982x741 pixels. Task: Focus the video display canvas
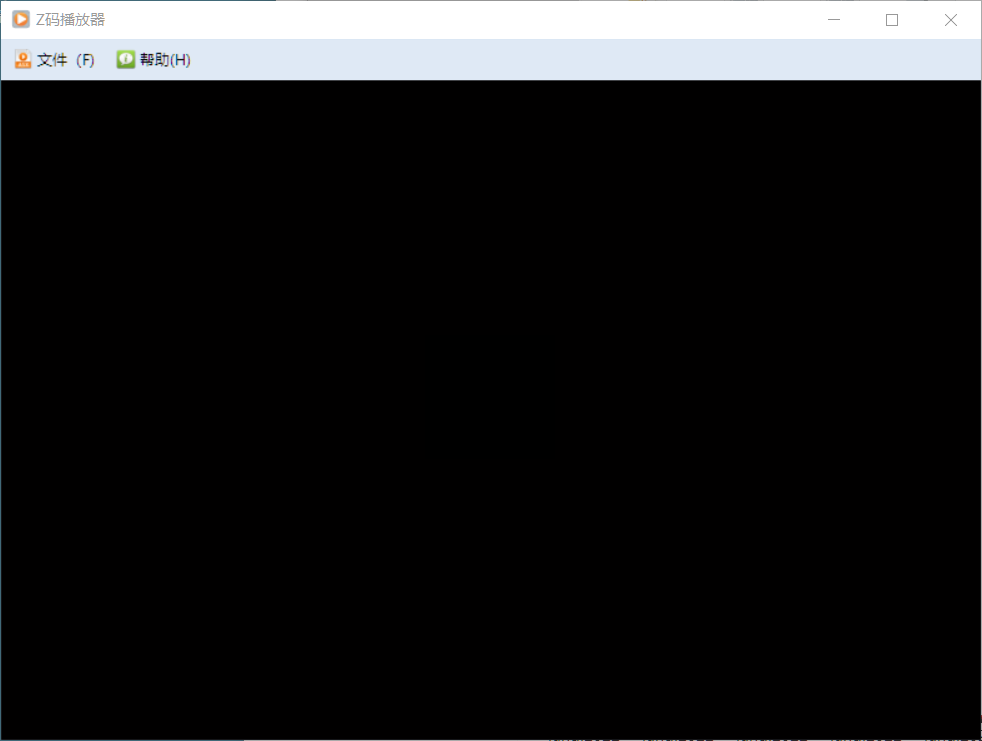point(491,410)
